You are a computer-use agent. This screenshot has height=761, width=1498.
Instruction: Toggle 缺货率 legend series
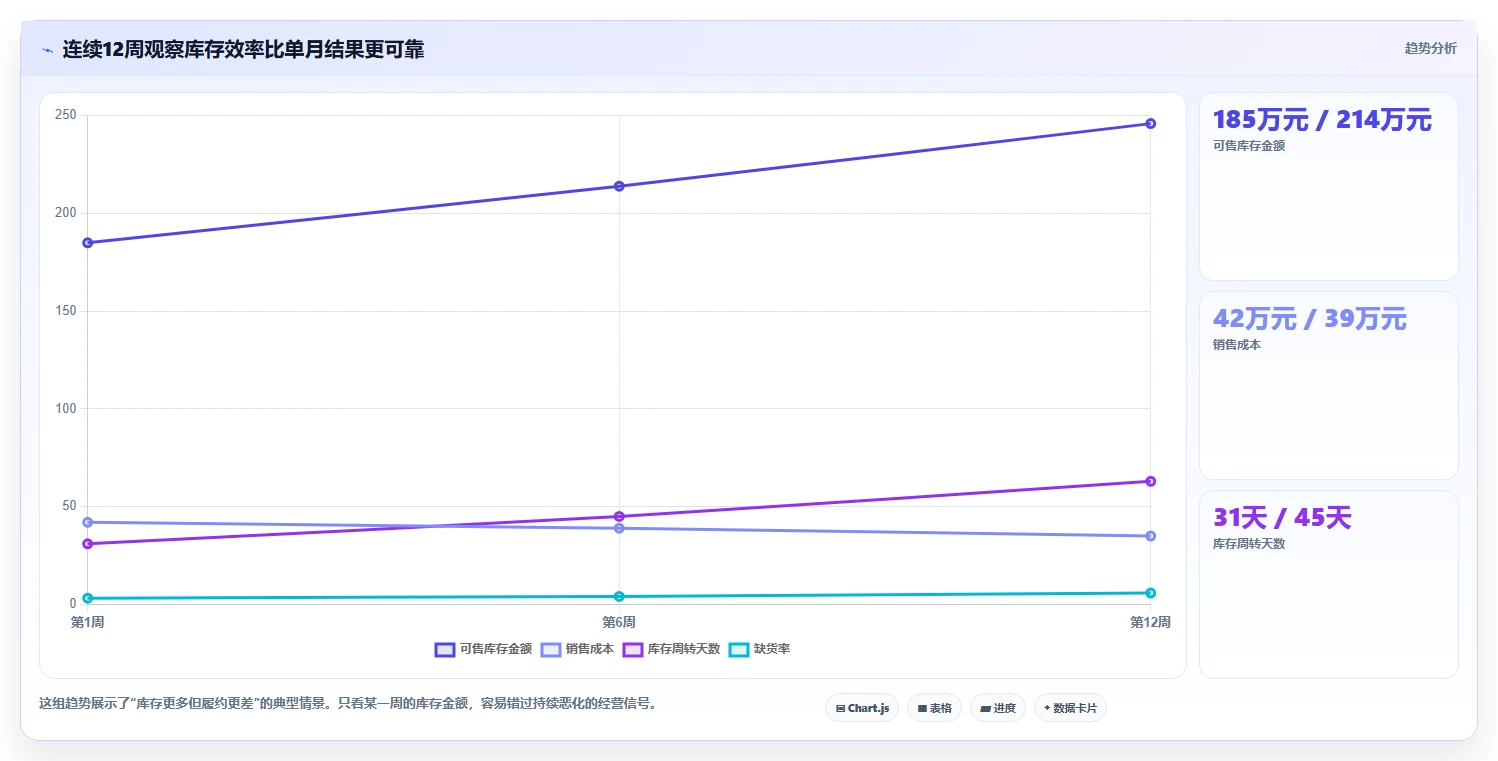759,649
